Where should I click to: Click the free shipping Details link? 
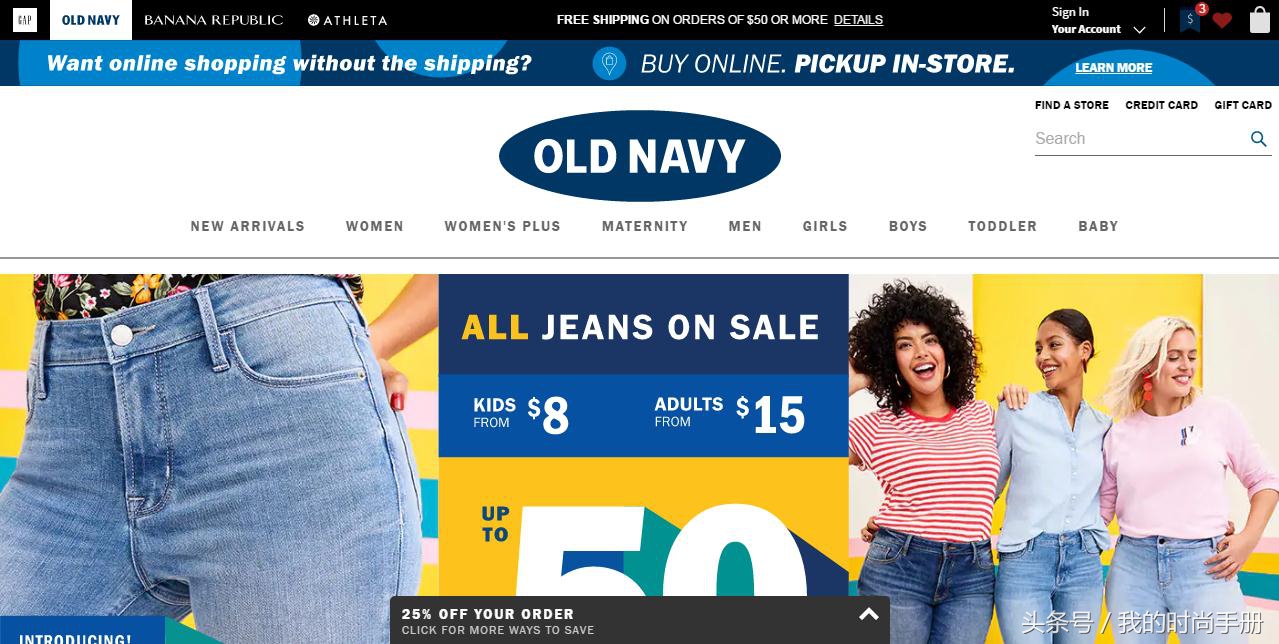point(858,20)
